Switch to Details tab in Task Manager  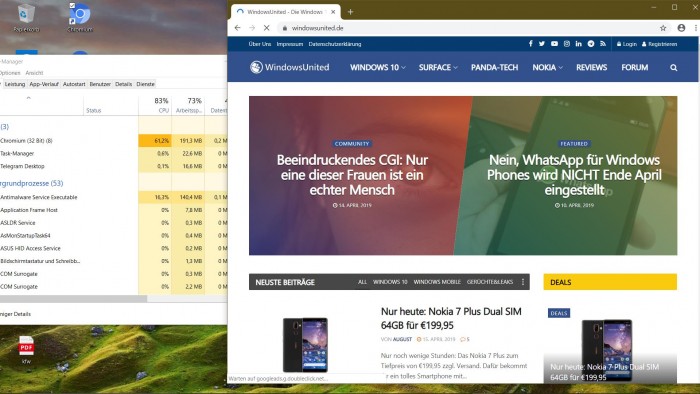click(124, 84)
